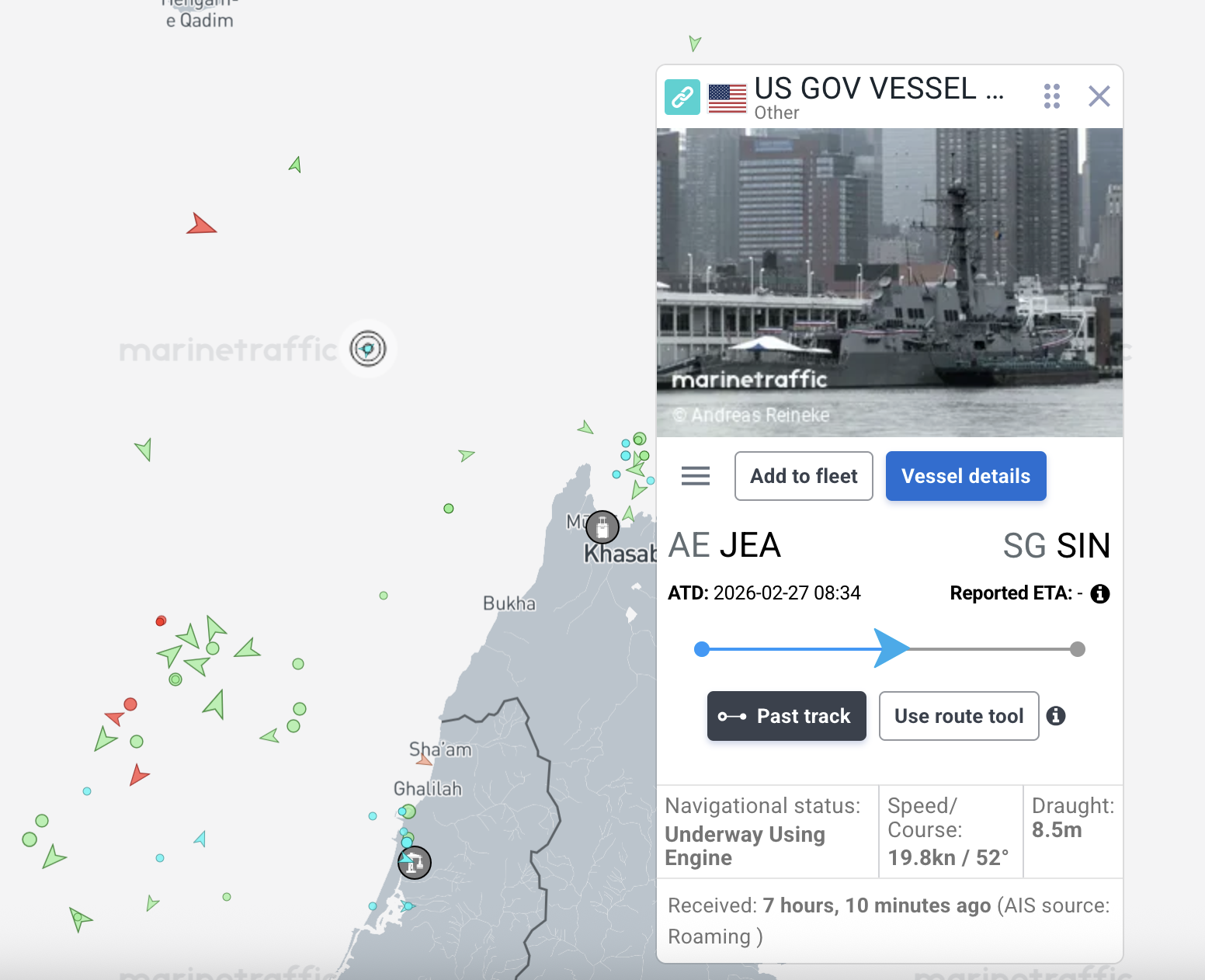The height and width of the screenshot is (980, 1205).
Task: Show the vessel's Past track
Action: pos(787,716)
